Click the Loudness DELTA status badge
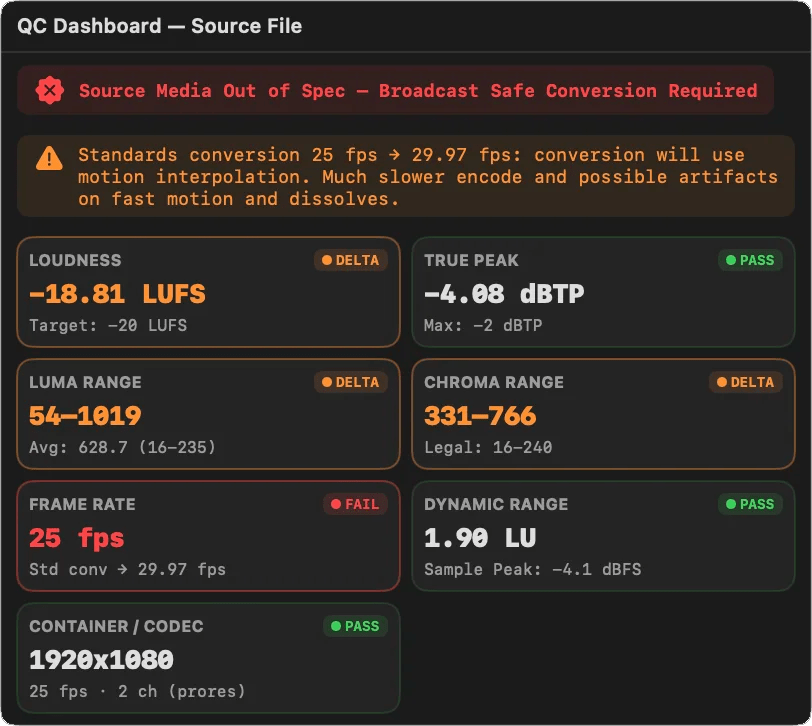The height and width of the screenshot is (726, 812). [351, 260]
